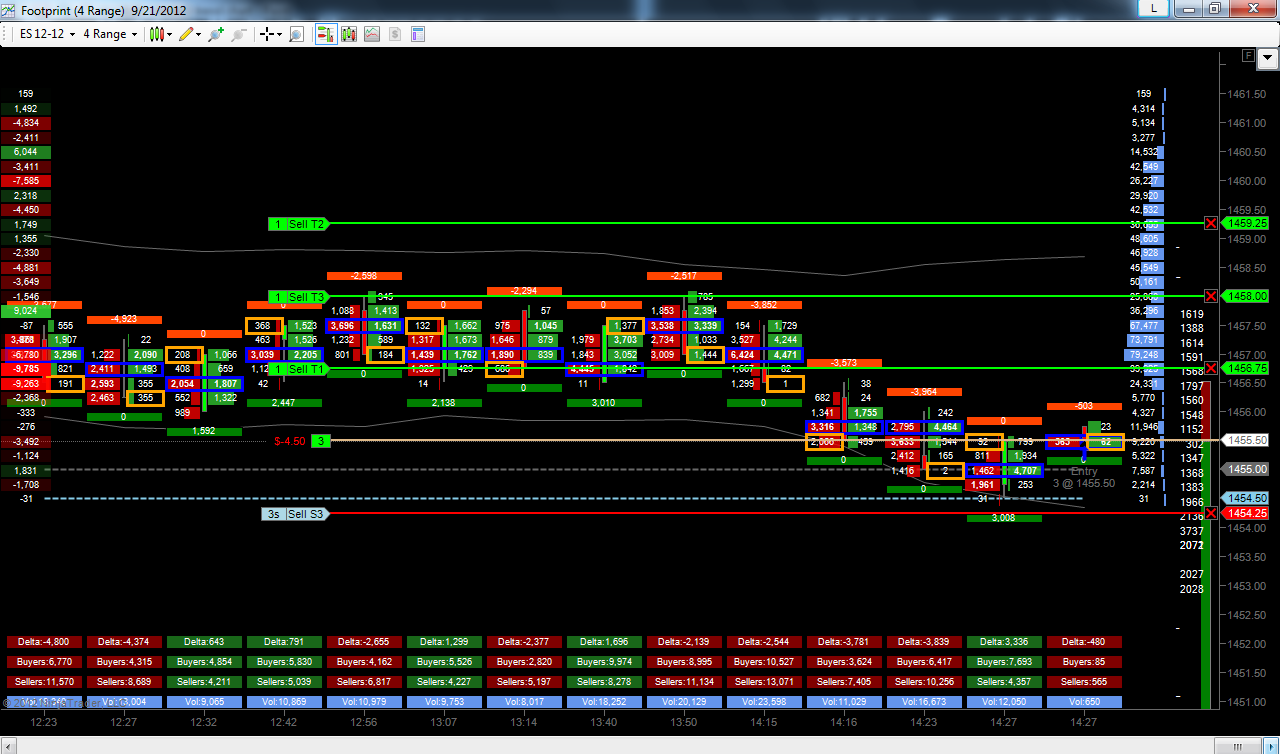
Task: Click the Delta:3,336 cell
Action: (1004, 642)
